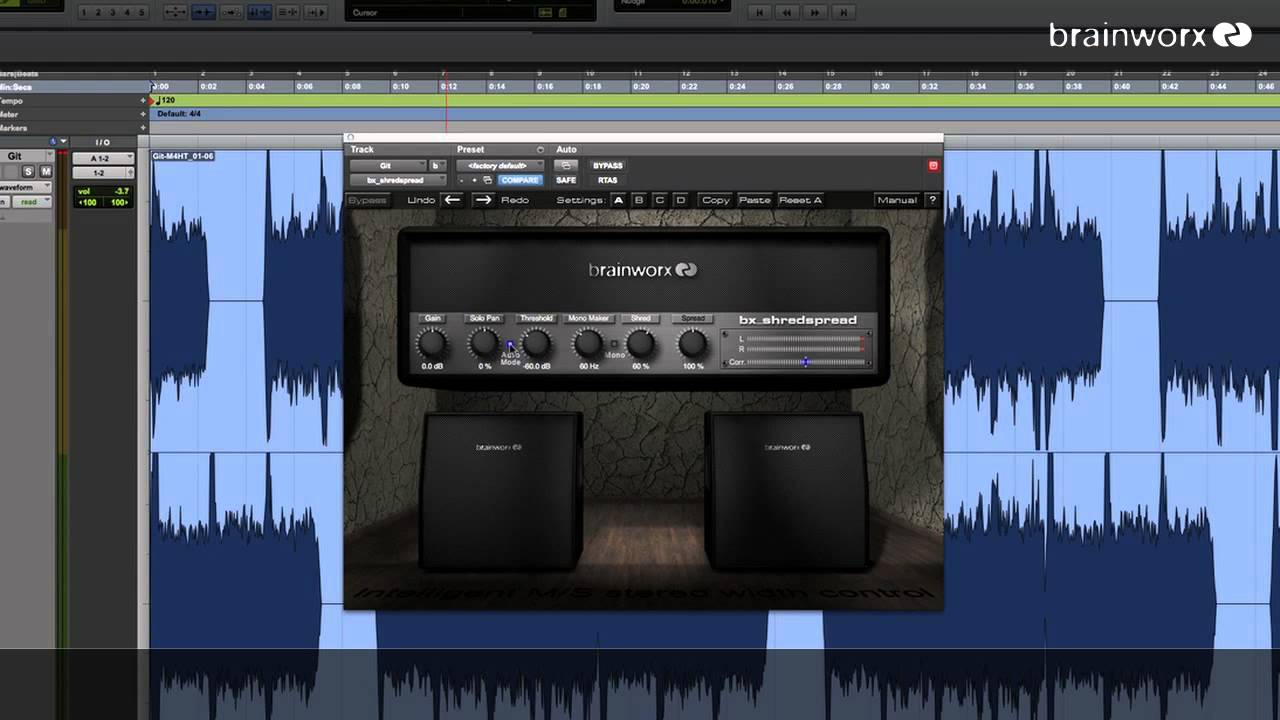Click the settings copy icon beside COMPARE

[488, 180]
